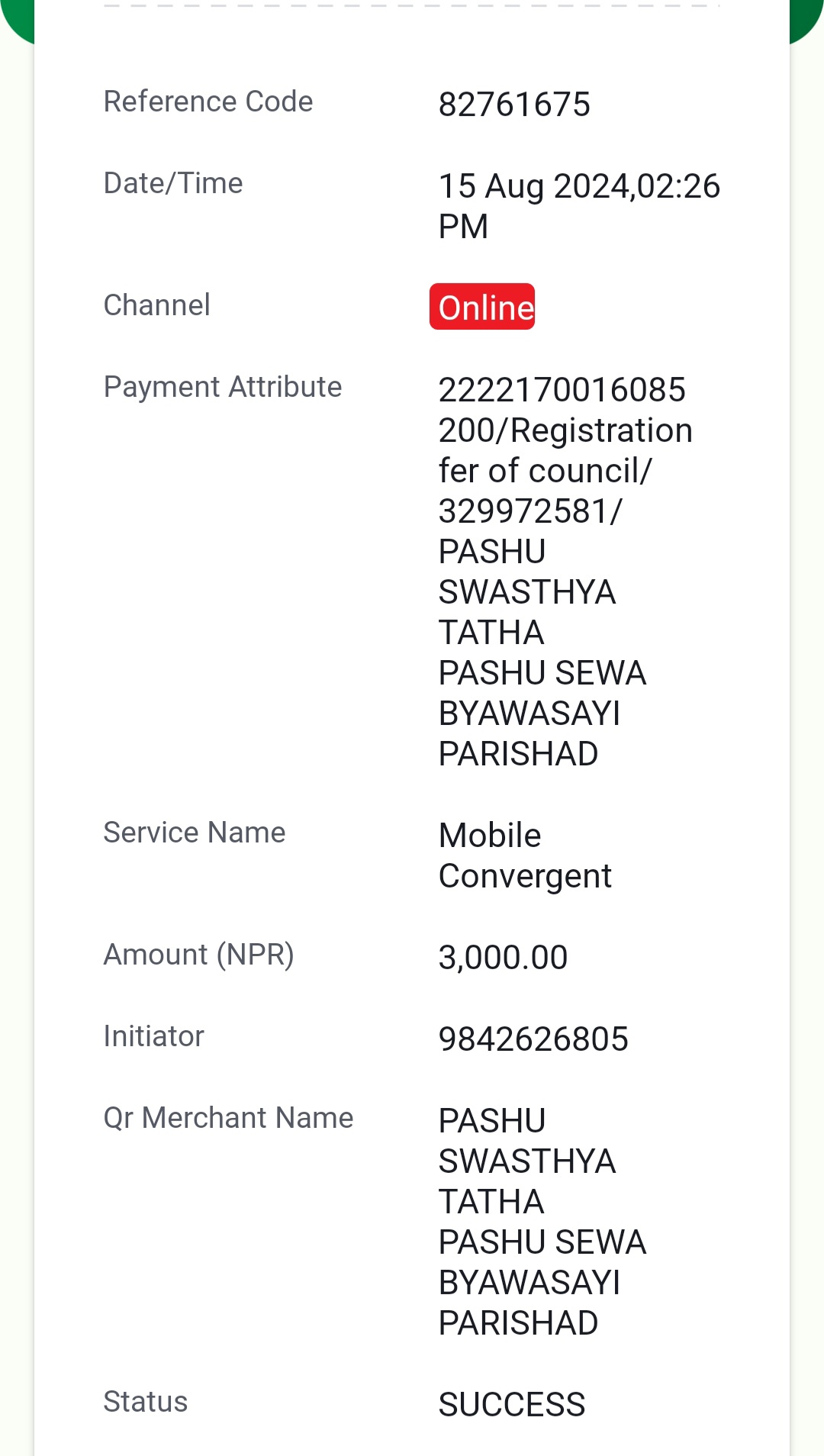Tap the Service Name label
Screen dimensions: 824x1456
(x=195, y=833)
